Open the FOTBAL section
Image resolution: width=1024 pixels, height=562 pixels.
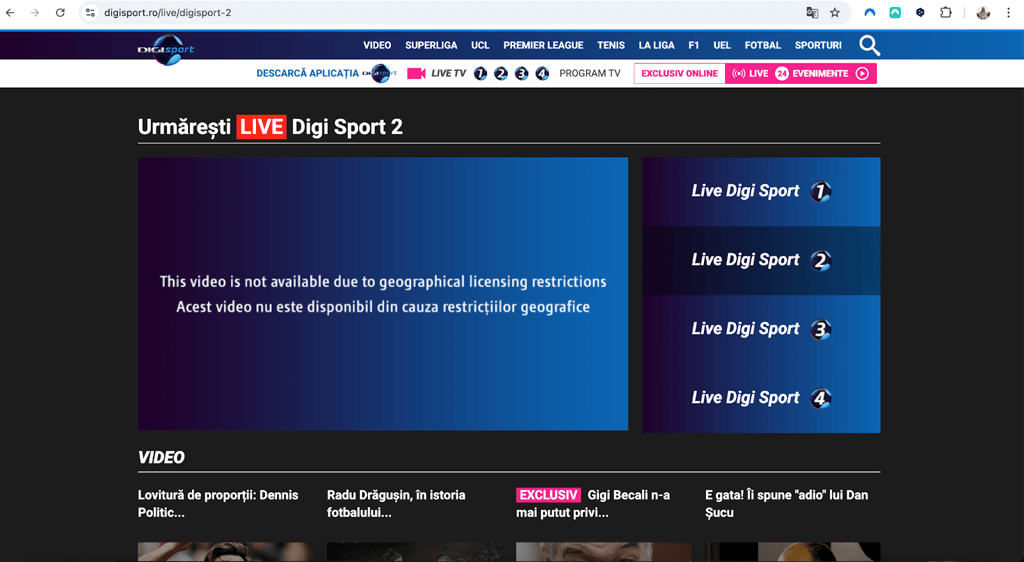pyautogui.click(x=763, y=45)
